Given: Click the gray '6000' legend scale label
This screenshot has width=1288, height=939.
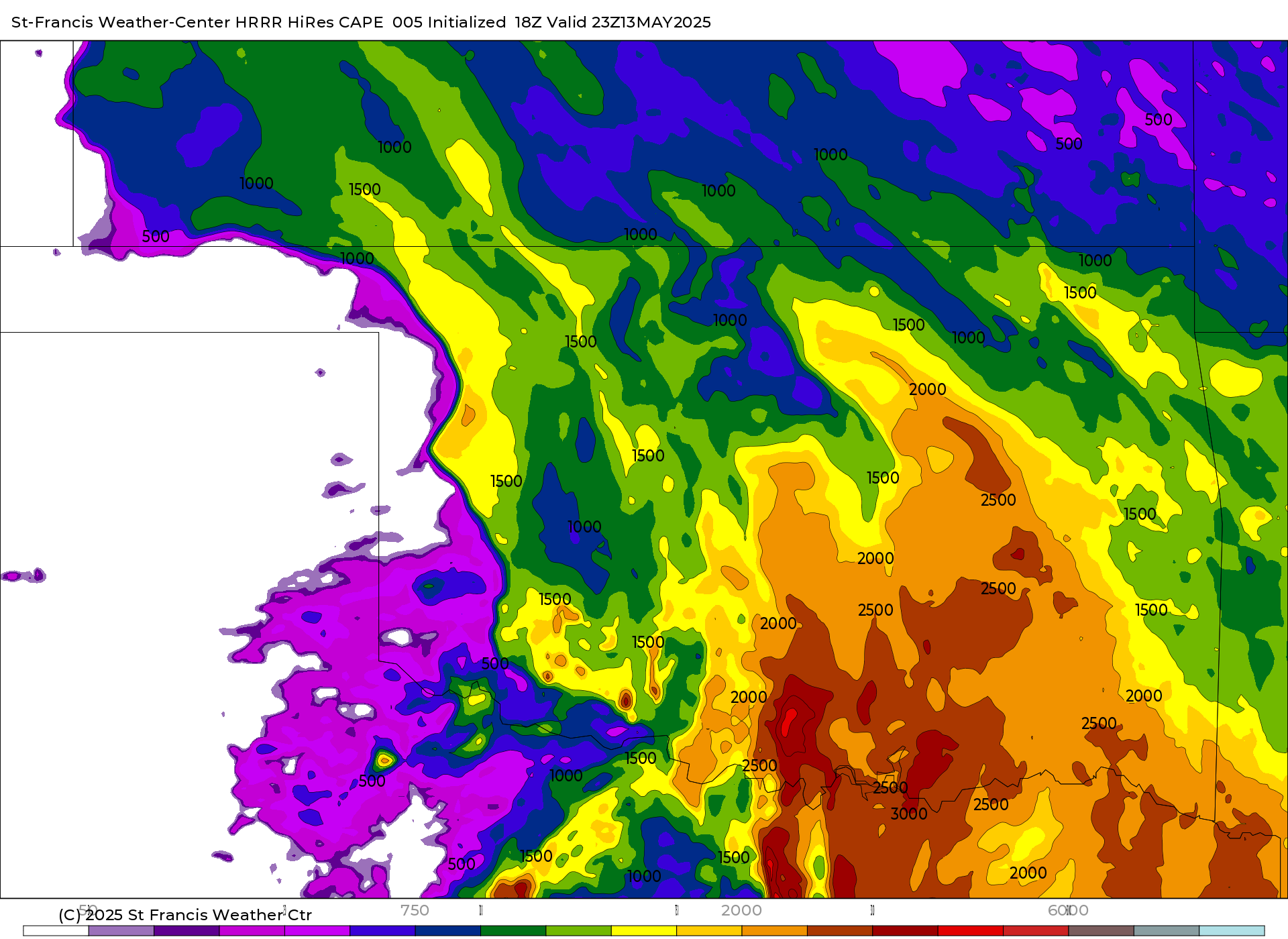Looking at the screenshot, I should coord(1068,910).
